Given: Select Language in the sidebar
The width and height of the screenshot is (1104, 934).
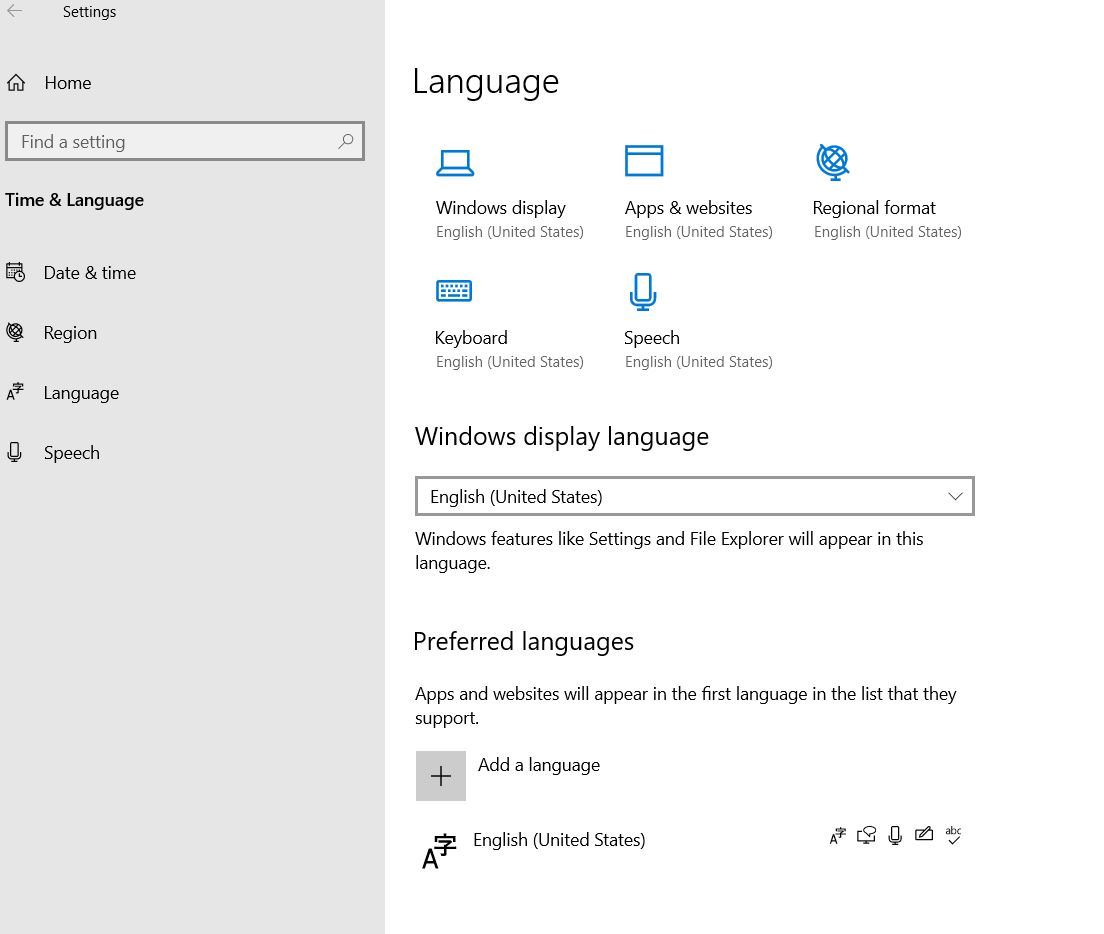Looking at the screenshot, I should coord(81,393).
